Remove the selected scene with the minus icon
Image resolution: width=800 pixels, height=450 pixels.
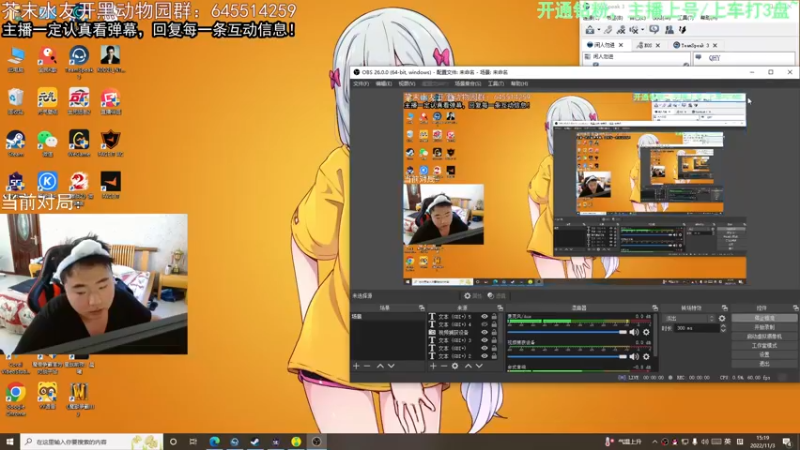pyautogui.click(x=367, y=366)
